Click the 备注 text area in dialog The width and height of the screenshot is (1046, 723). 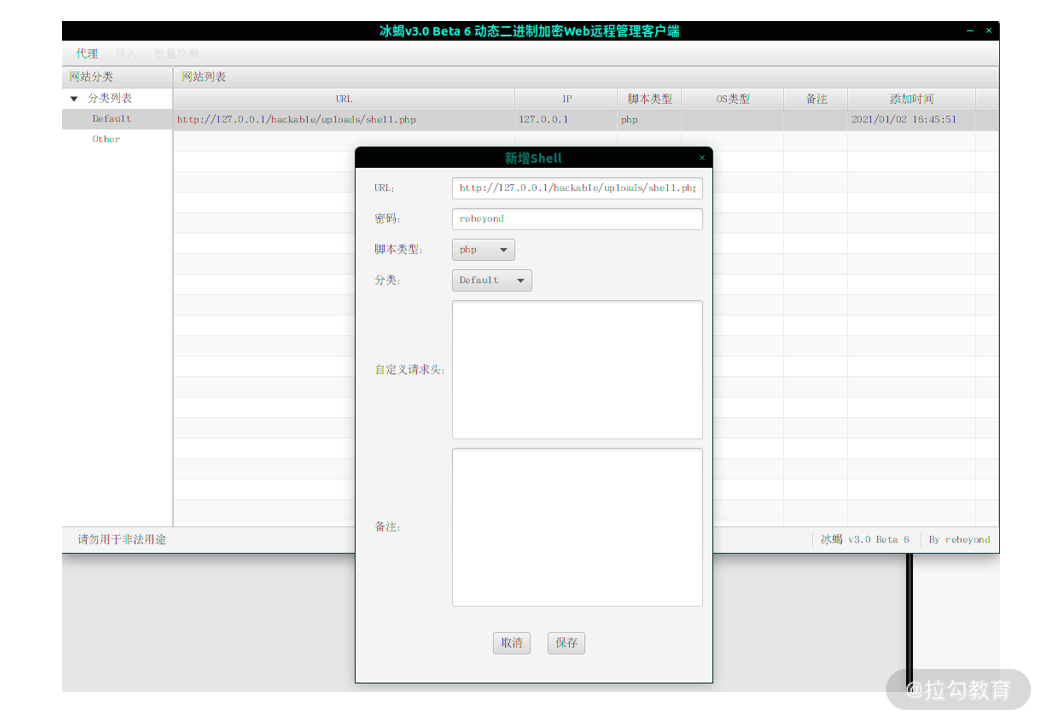[x=577, y=527]
